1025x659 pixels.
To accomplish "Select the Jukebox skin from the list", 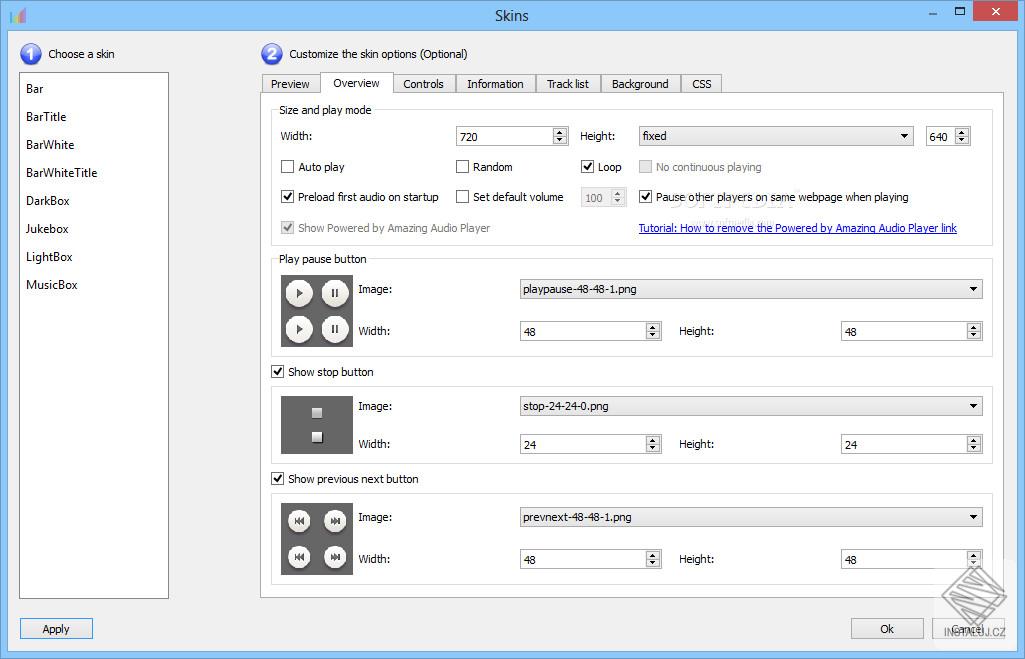I will tap(47, 228).
